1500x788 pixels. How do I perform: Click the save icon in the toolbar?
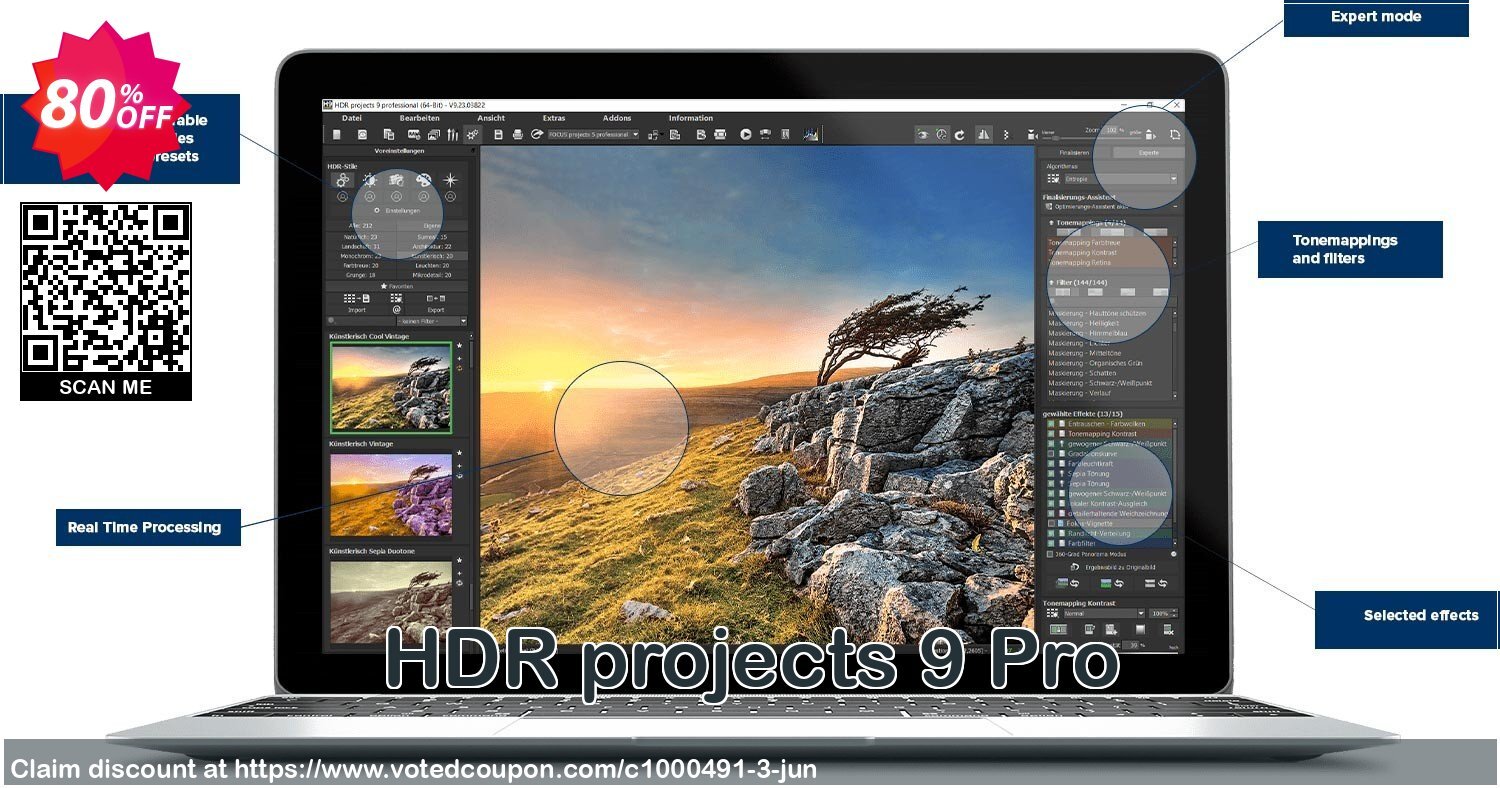coord(498,134)
